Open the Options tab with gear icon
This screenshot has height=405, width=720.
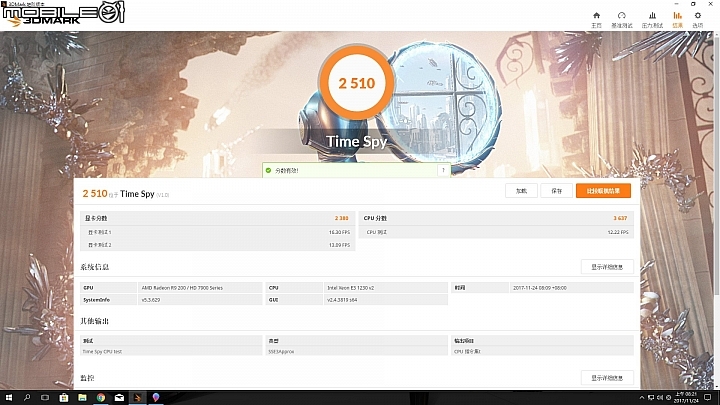click(x=698, y=20)
